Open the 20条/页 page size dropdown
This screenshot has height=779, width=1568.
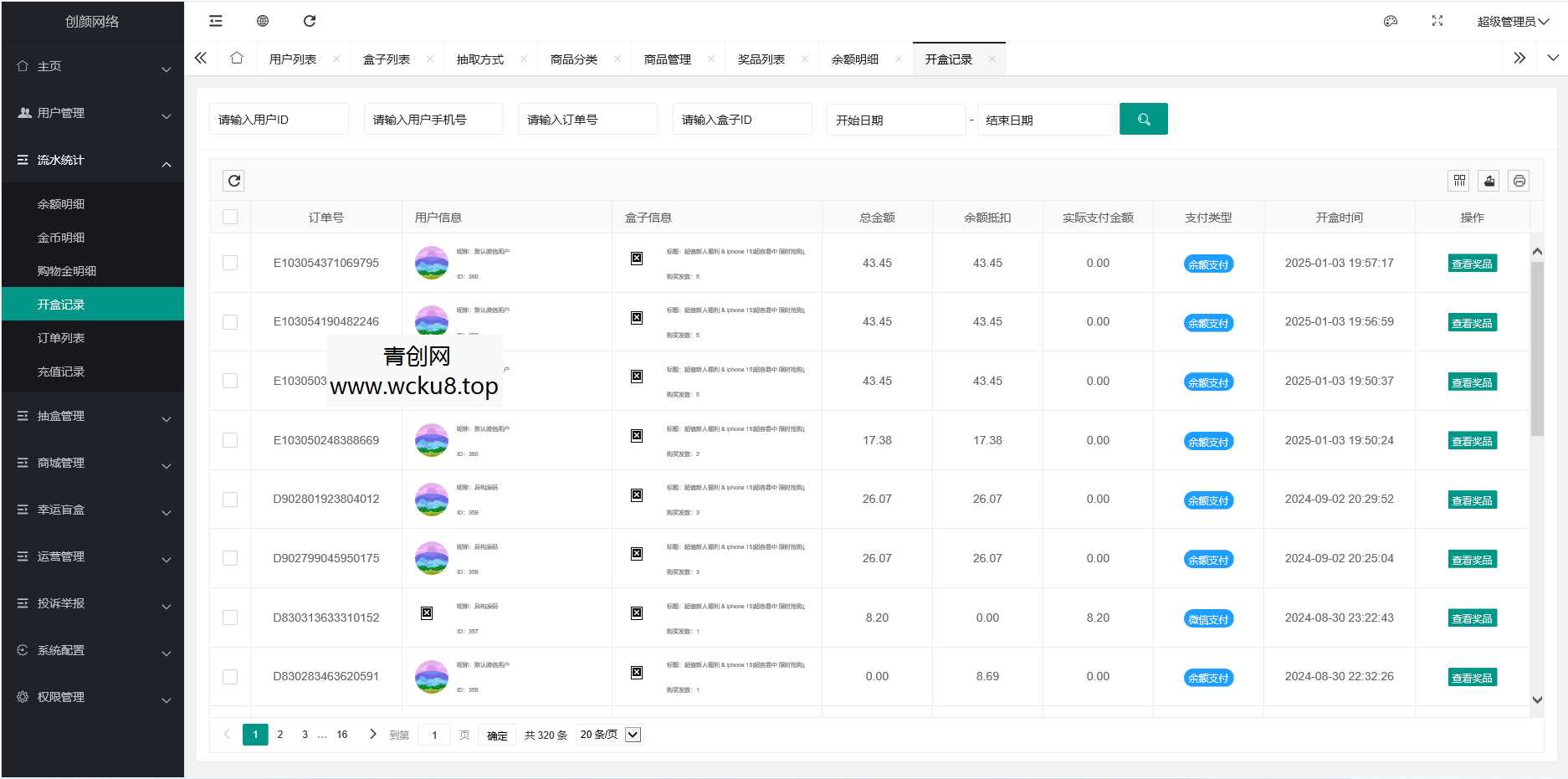(x=608, y=734)
